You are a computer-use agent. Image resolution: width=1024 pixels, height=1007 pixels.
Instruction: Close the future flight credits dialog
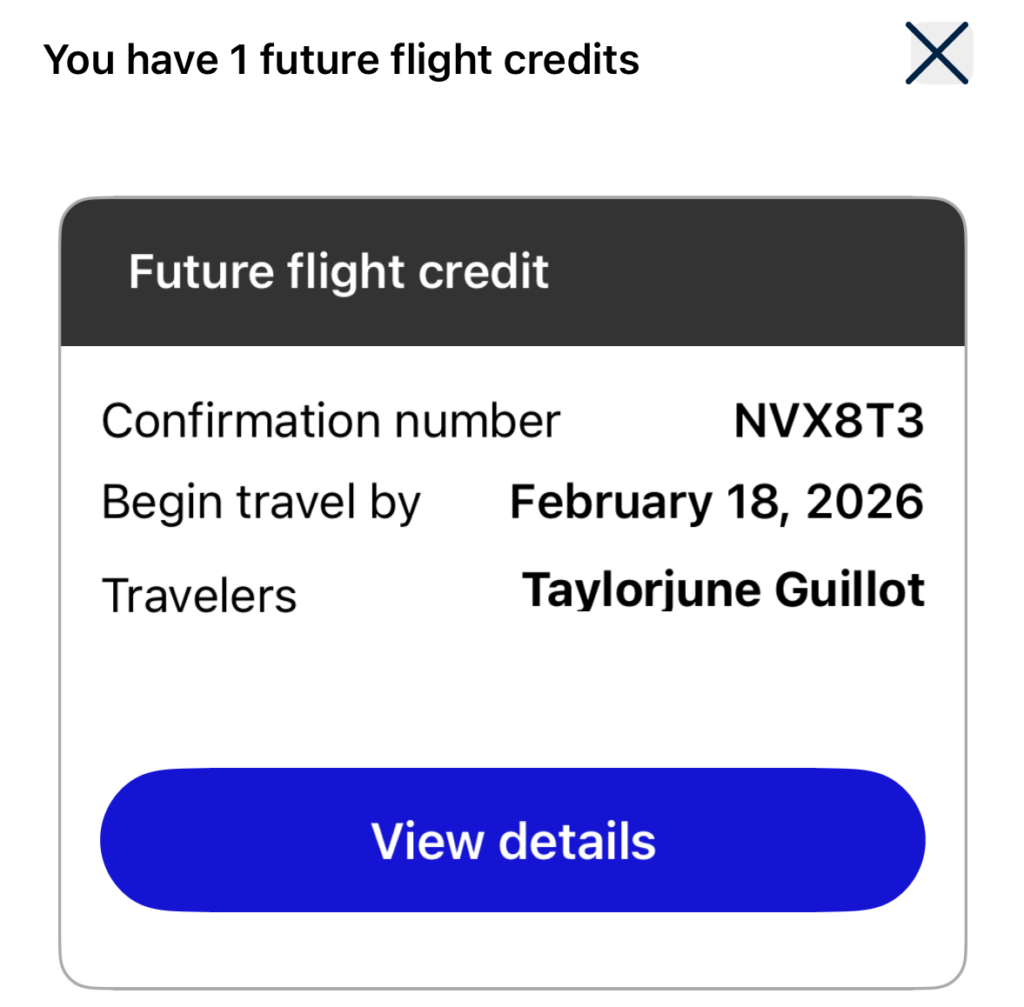pyautogui.click(x=938, y=54)
